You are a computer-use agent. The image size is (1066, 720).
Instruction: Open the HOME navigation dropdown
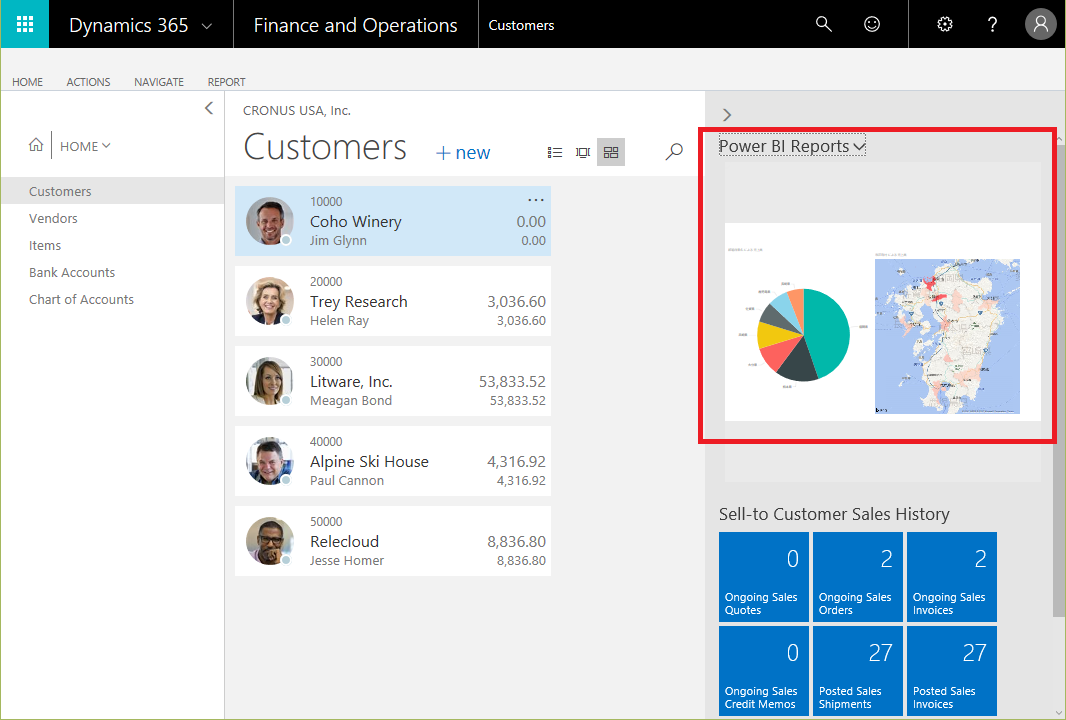(85, 146)
